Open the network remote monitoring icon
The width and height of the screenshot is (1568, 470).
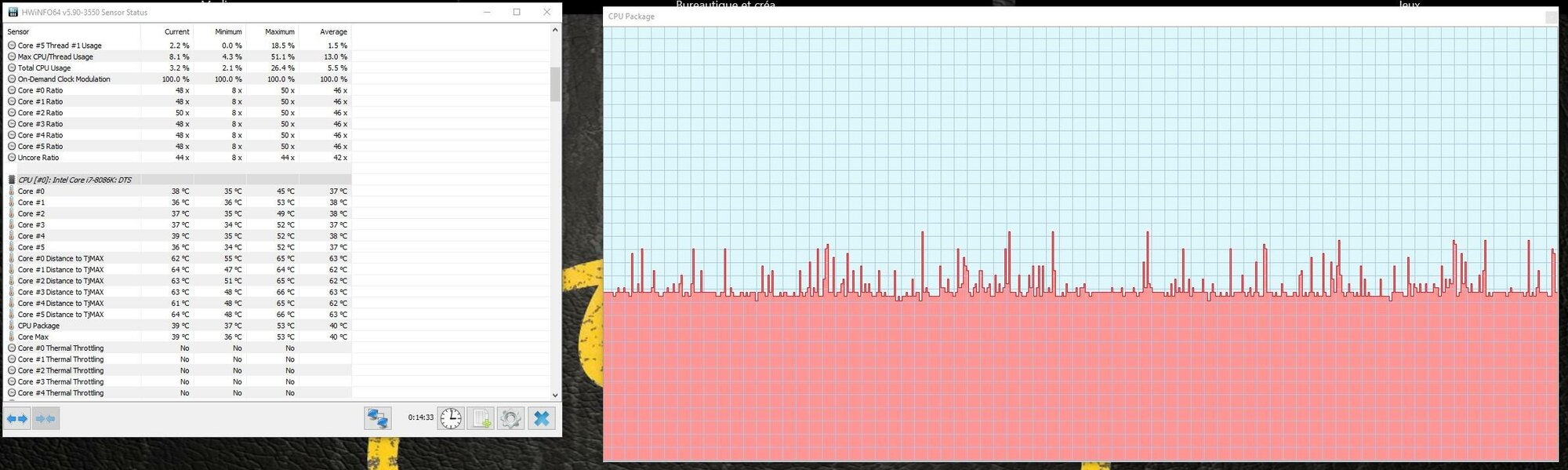tap(377, 418)
